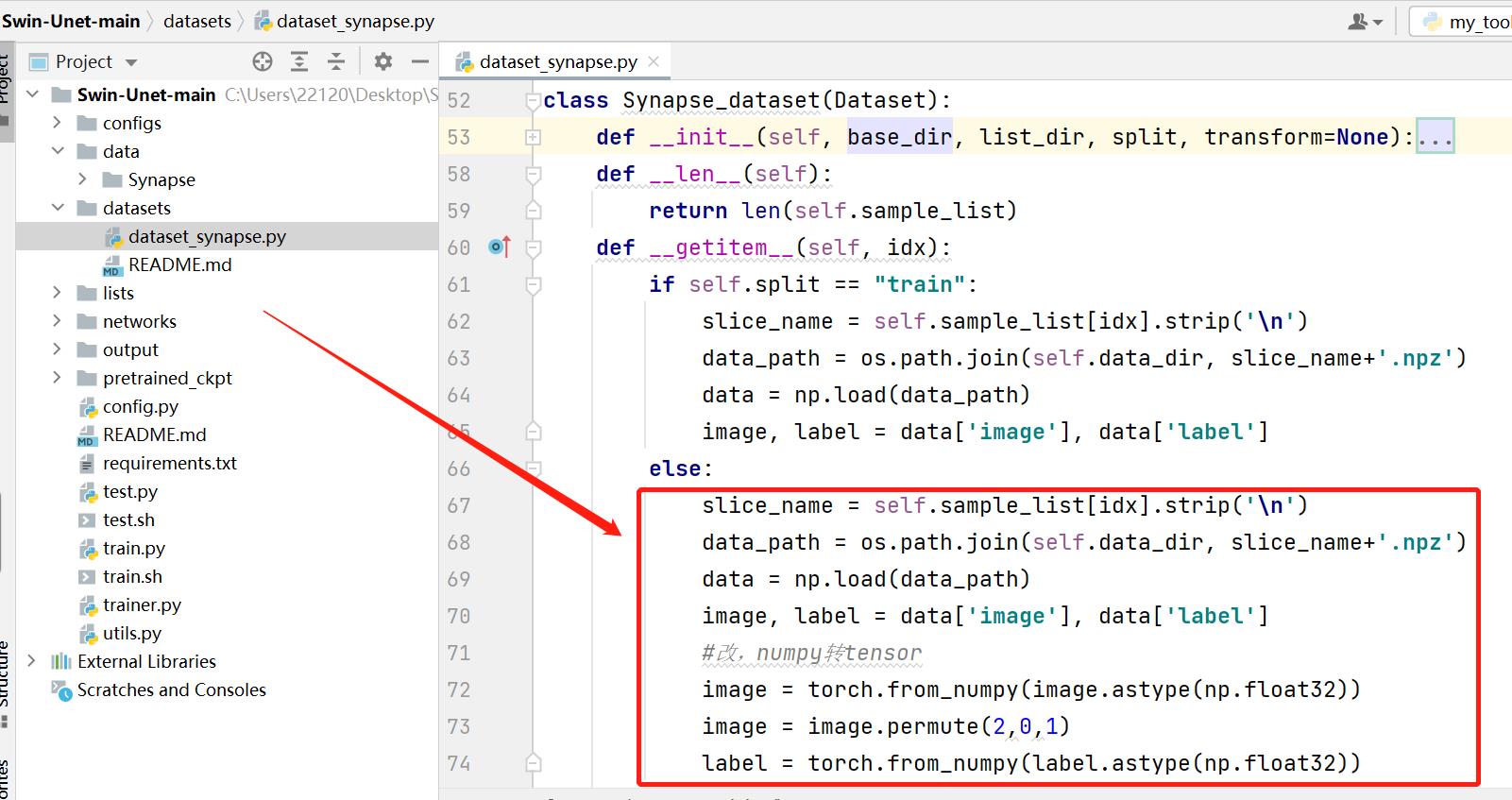Click the networks folder label

(140, 321)
